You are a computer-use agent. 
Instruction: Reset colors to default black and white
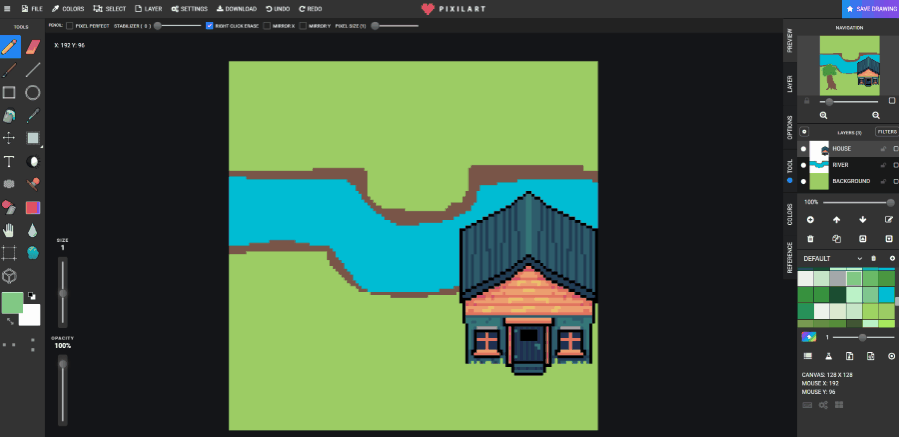(32, 296)
